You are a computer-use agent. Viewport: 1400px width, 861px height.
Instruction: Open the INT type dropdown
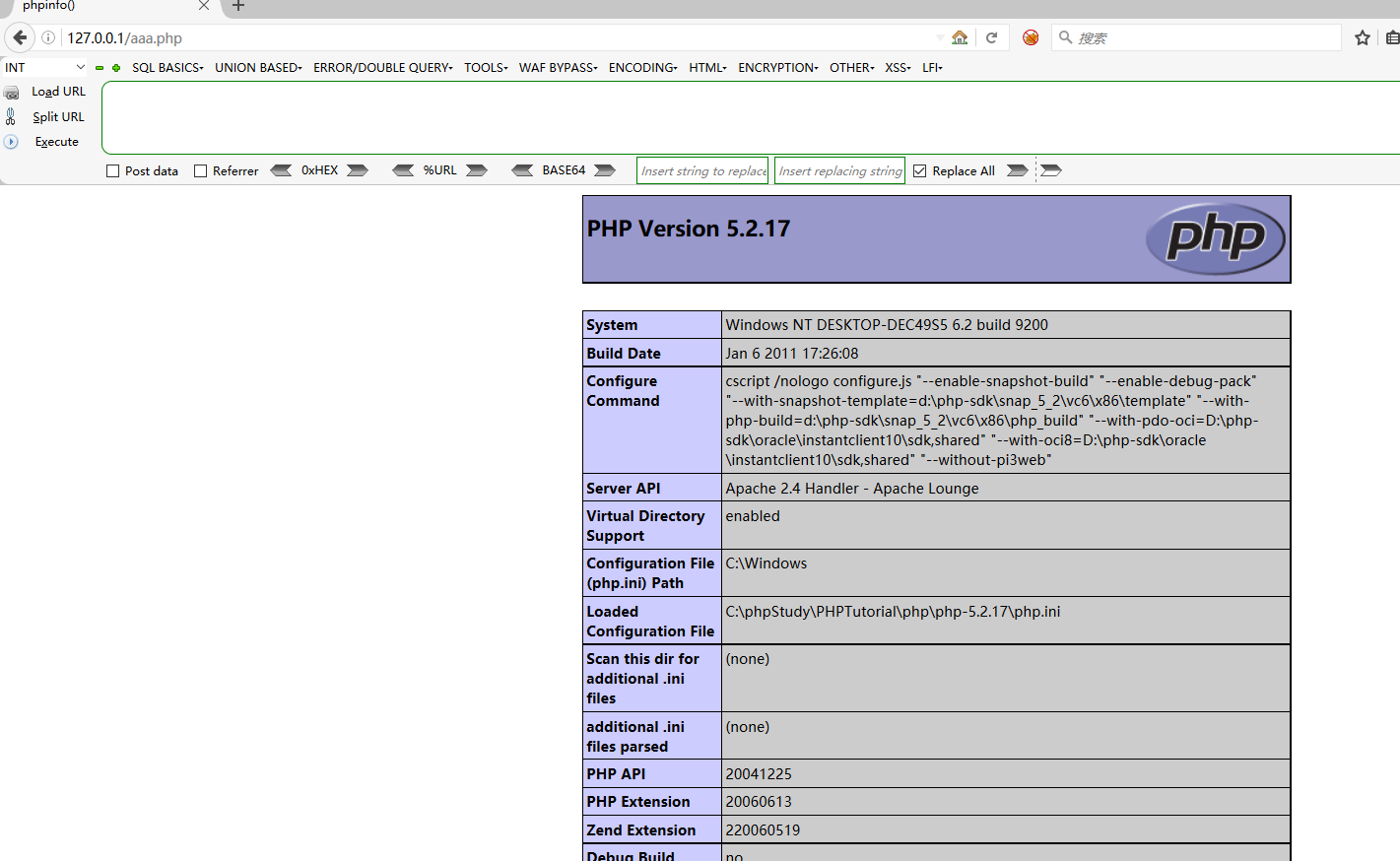[x=44, y=67]
